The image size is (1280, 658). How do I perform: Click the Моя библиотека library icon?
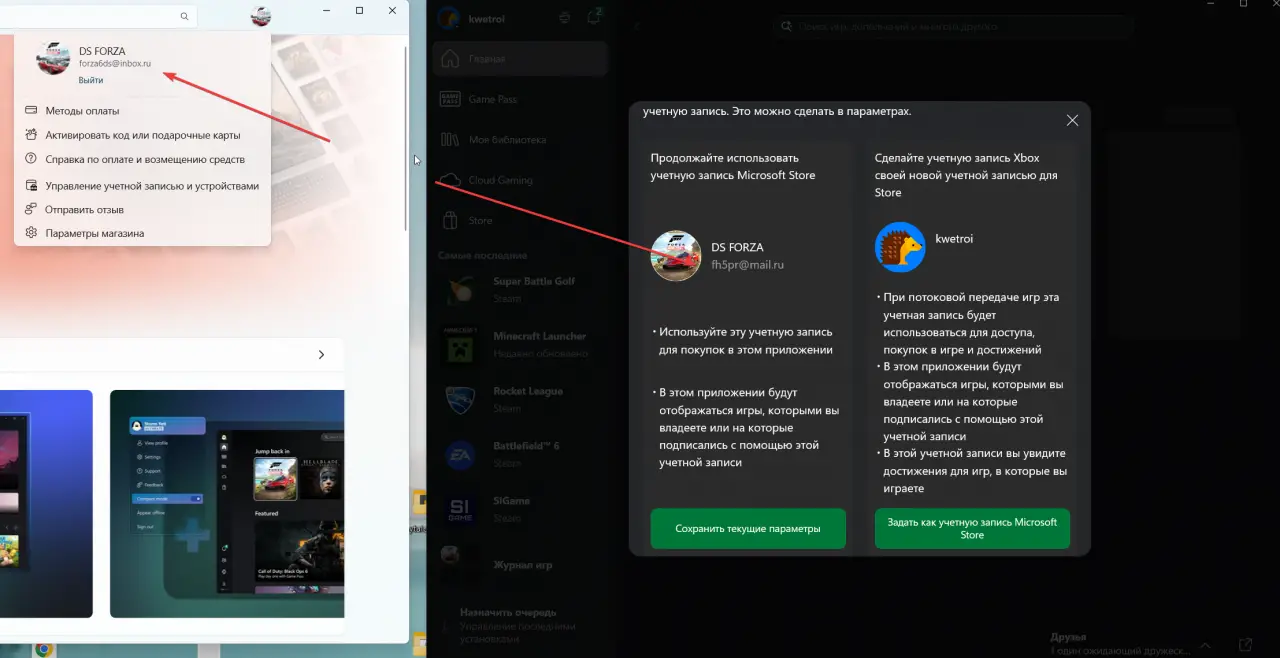451,140
